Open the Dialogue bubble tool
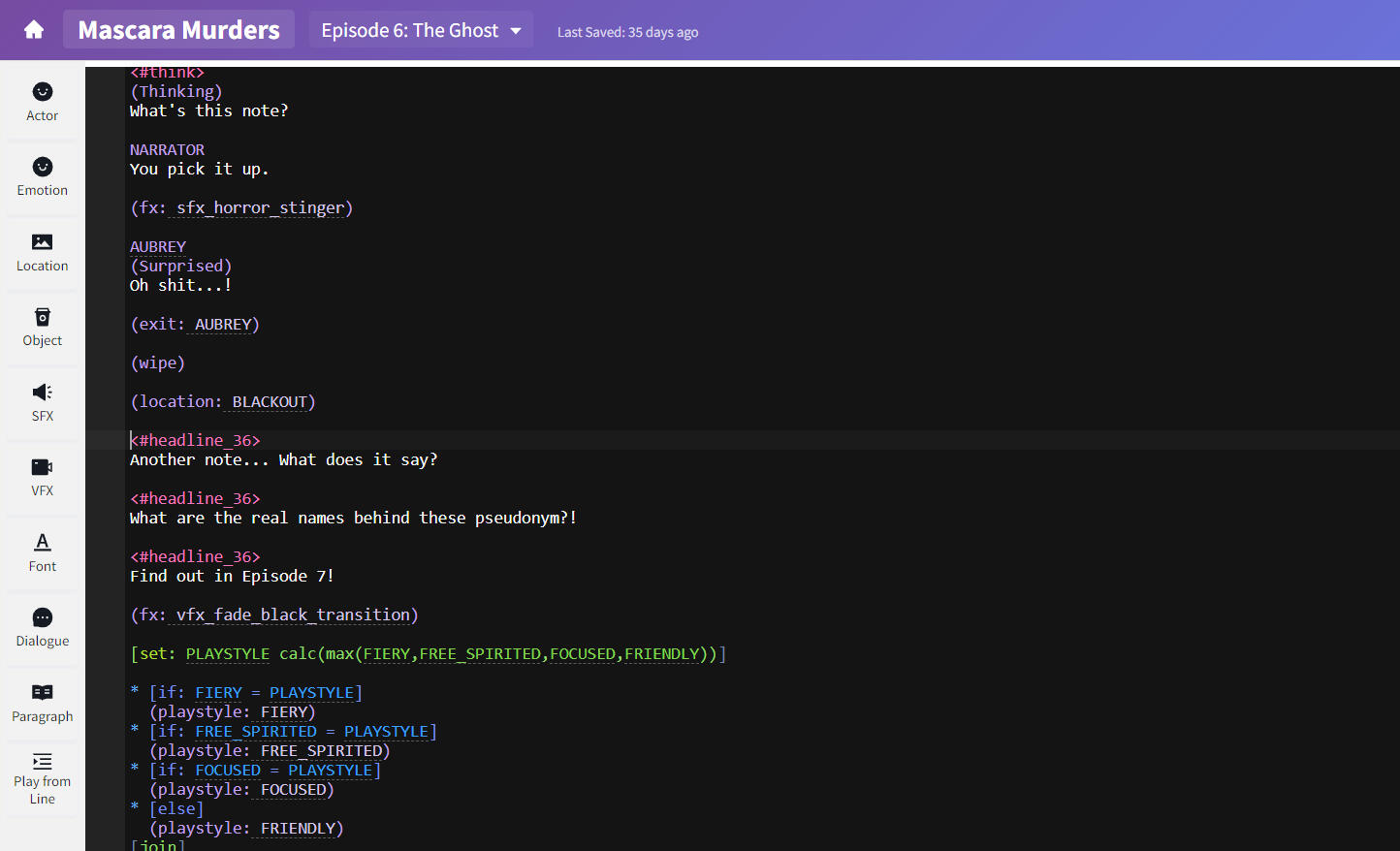Viewport: 1400px width, 851px height. [43, 627]
